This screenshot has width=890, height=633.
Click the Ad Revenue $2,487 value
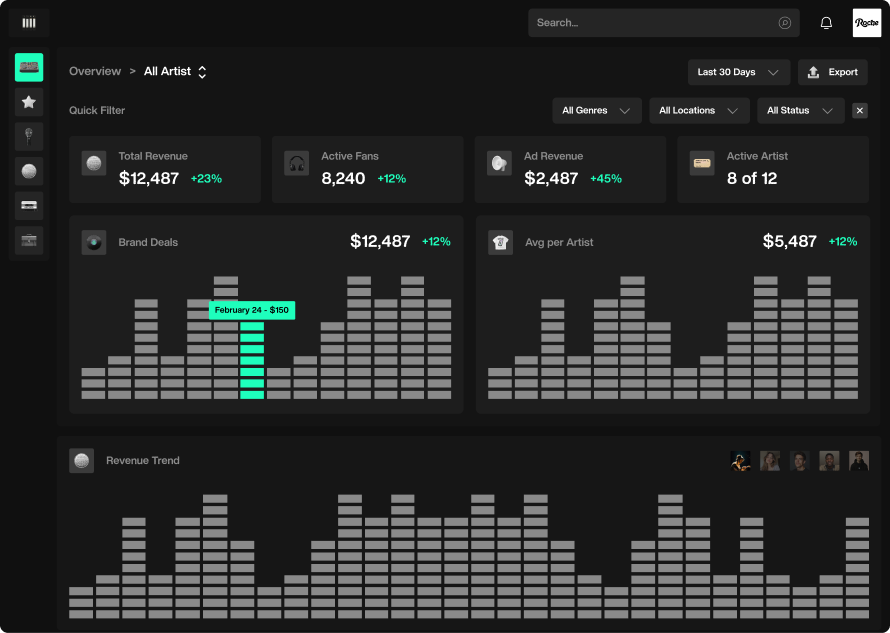551,178
